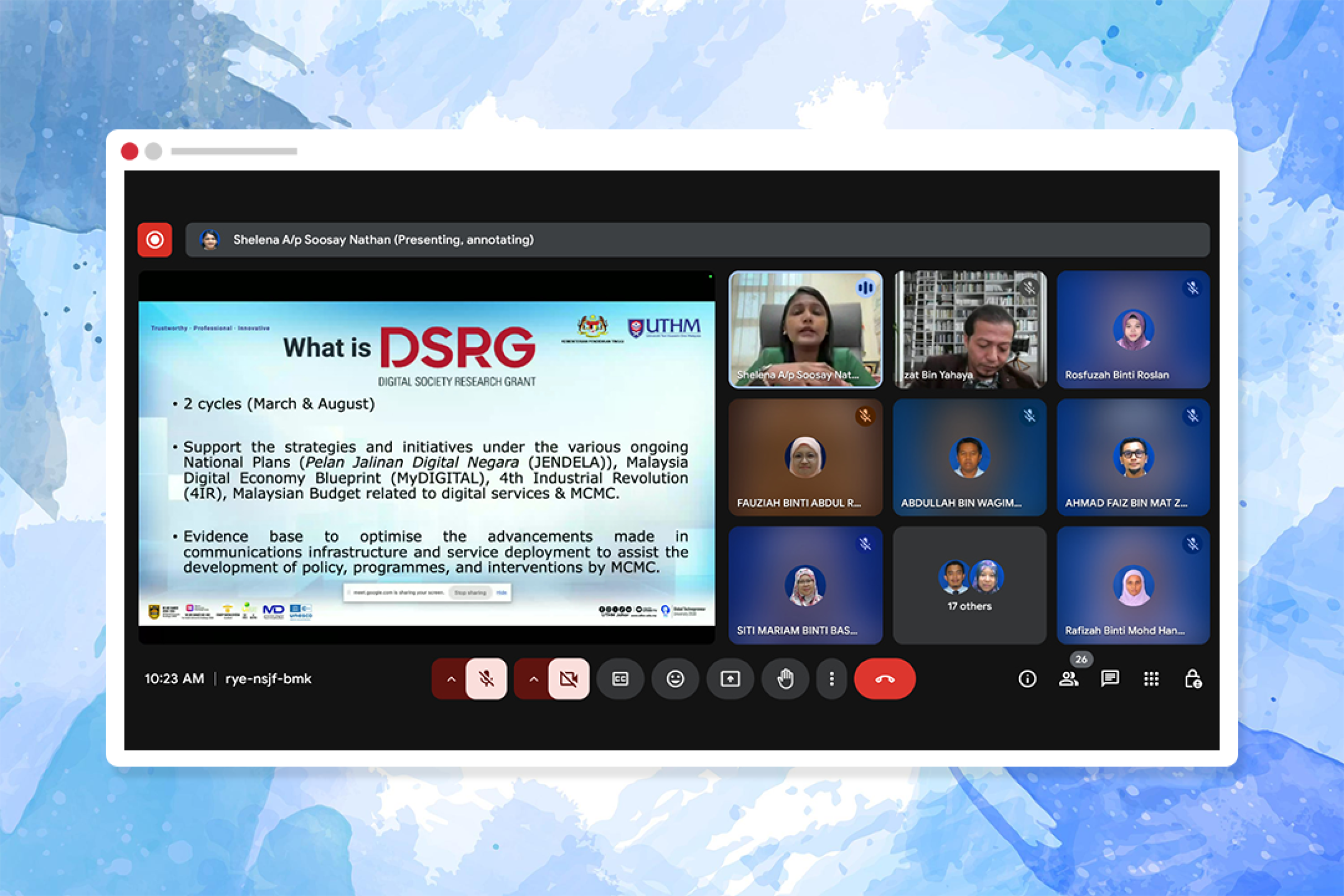This screenshot has width=1344, height=896.
Task: Open the 17 others participants tile
Action: pyautogui.click(x=970, y=584)
